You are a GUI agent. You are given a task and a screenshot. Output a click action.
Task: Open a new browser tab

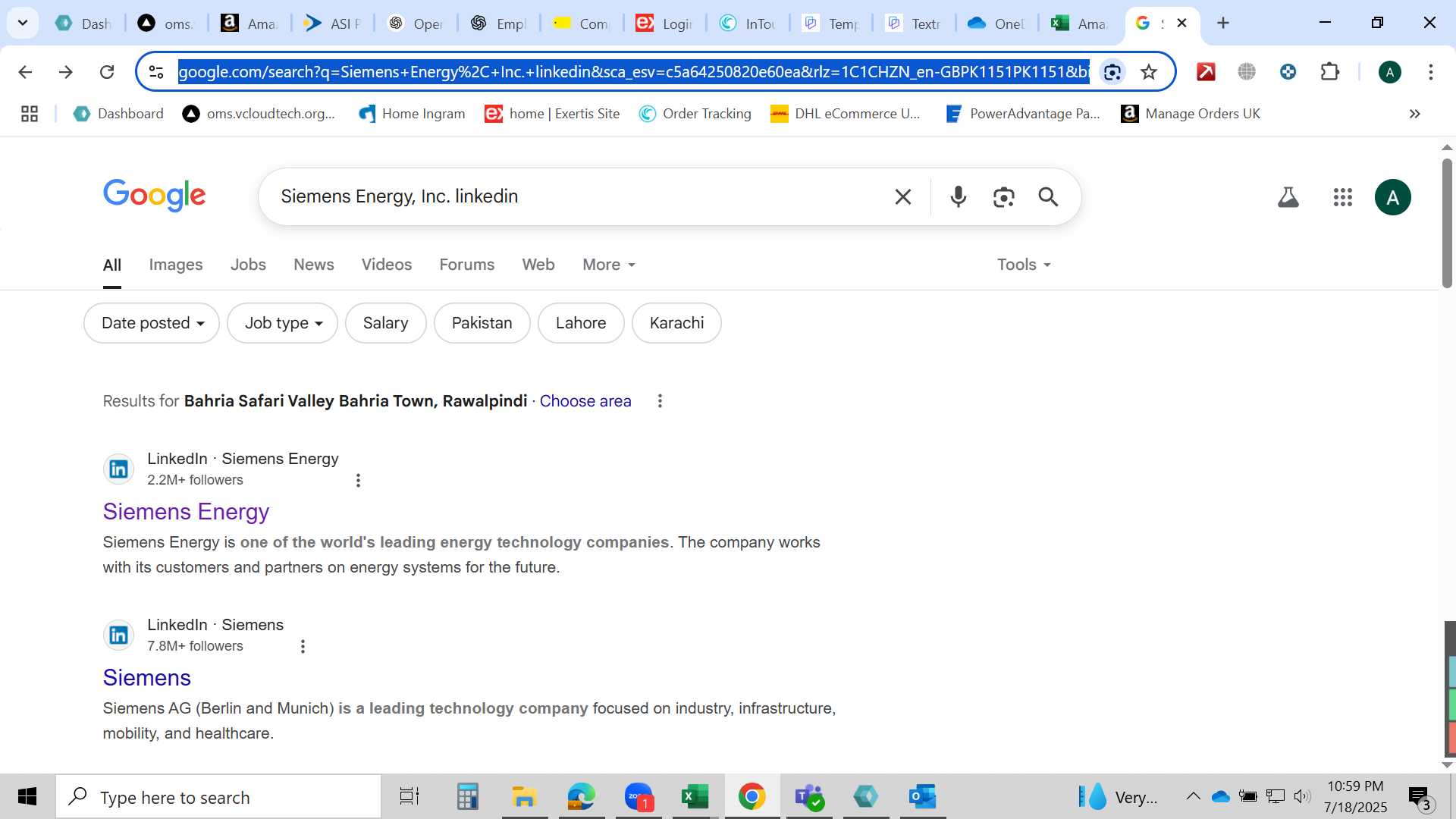pos(1223,24)
